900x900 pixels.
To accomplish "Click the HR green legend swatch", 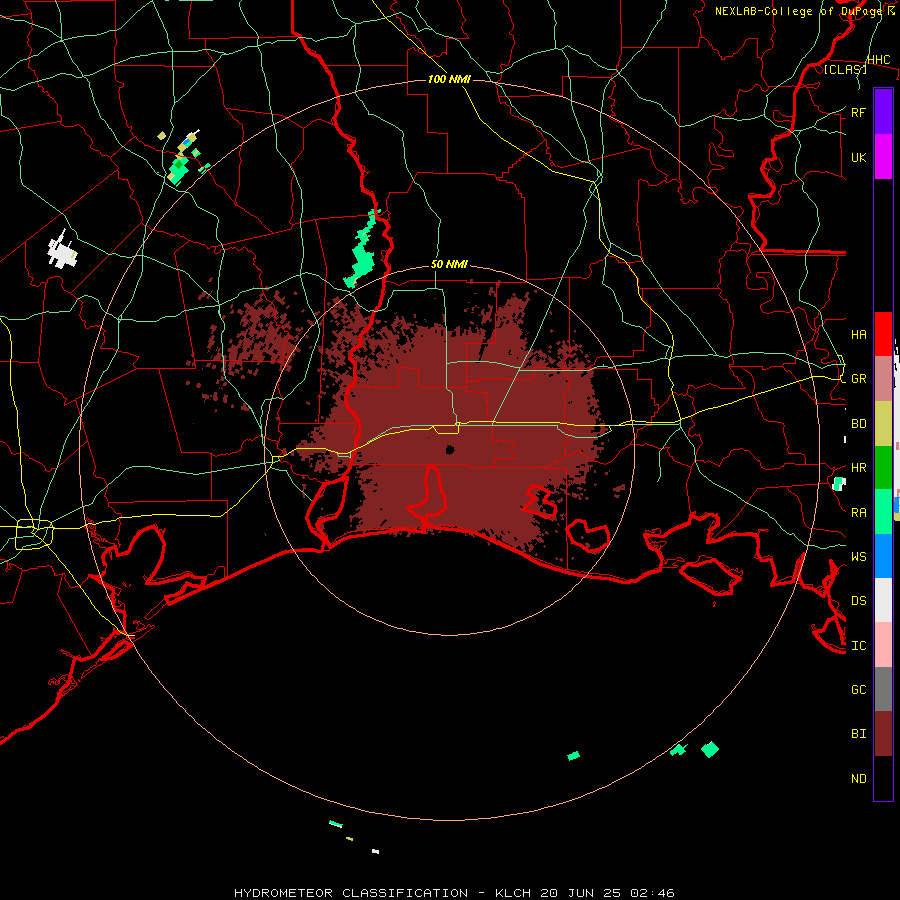I will pos(883,467).
